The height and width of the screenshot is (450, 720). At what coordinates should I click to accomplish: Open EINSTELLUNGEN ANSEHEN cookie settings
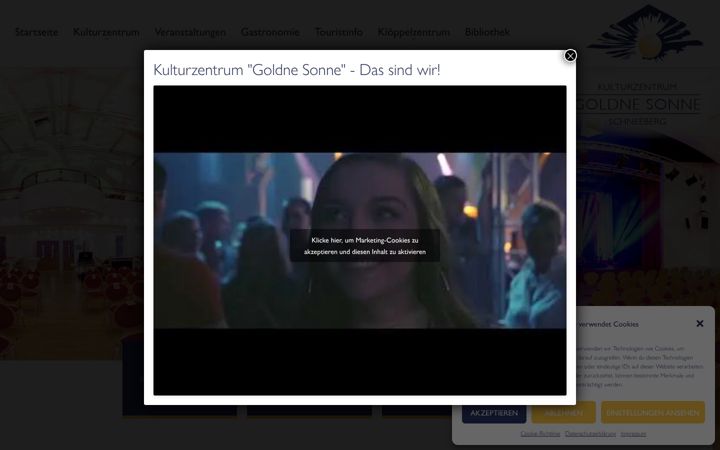coord(652,413)
